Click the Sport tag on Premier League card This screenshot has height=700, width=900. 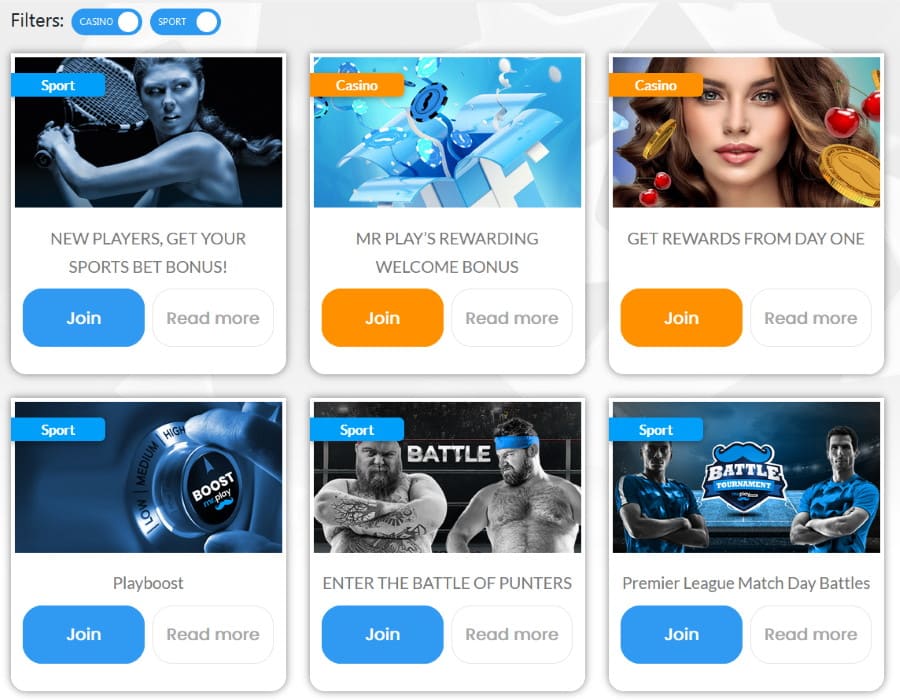(x=655, y=430)
